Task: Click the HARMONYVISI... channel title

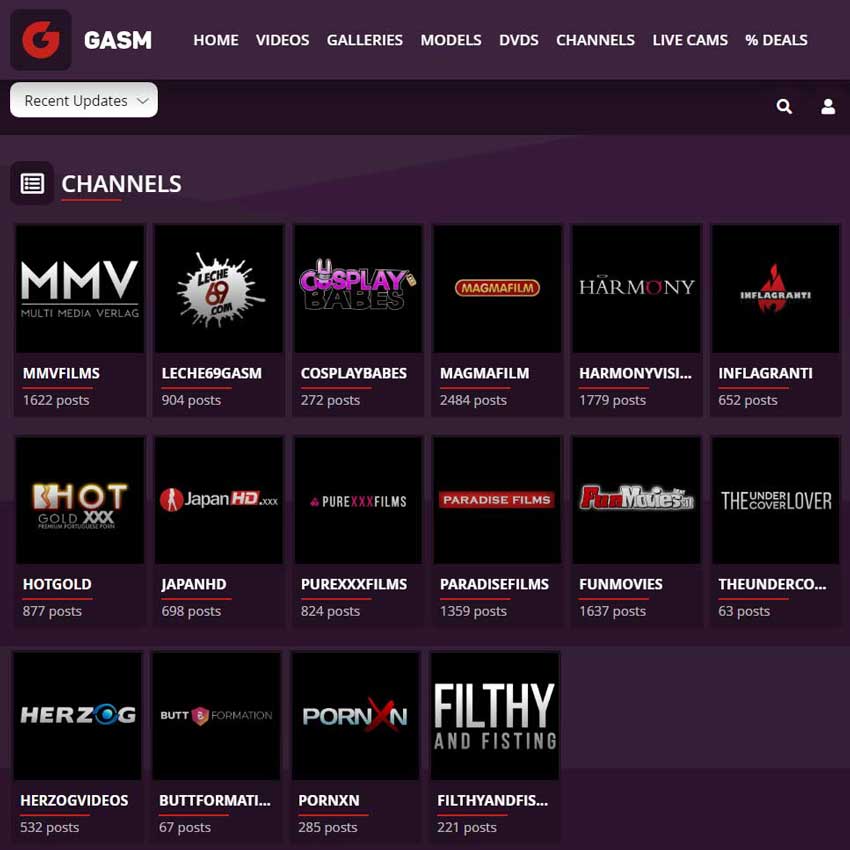Action: (x=635, y=374)
